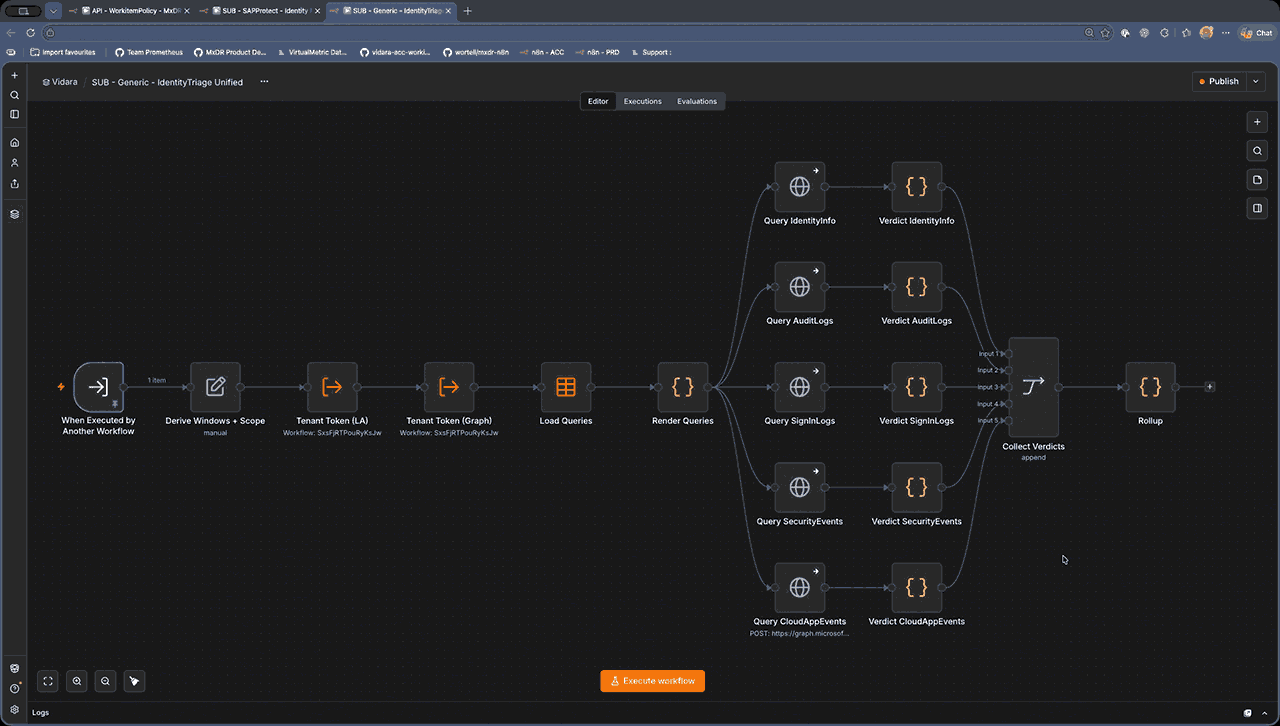Click the Verdict AuditLogs code node
Image resolution: width=1280 pixels, height=726 pixels.
tap(917, 287)
